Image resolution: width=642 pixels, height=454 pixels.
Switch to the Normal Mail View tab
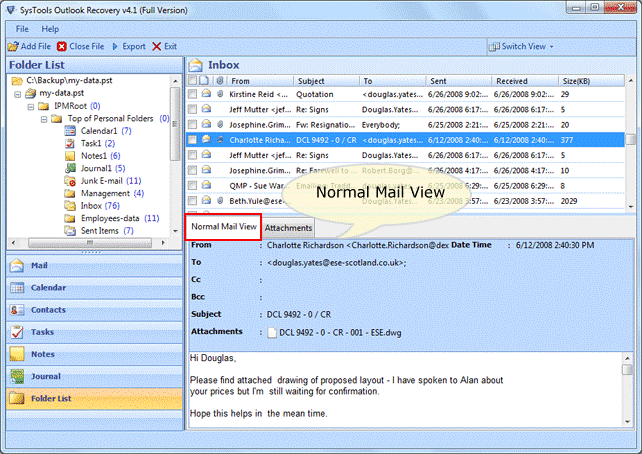(x=224, y=227)
